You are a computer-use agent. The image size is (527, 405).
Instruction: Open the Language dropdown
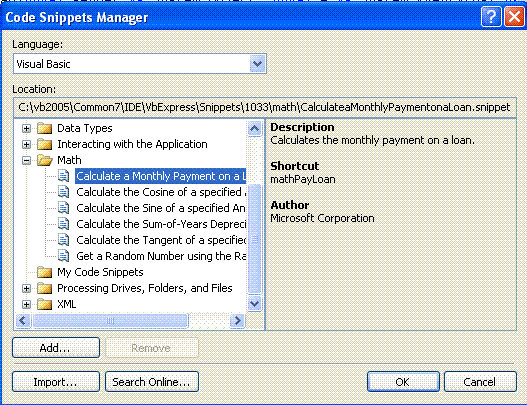[x=257, y=64]
